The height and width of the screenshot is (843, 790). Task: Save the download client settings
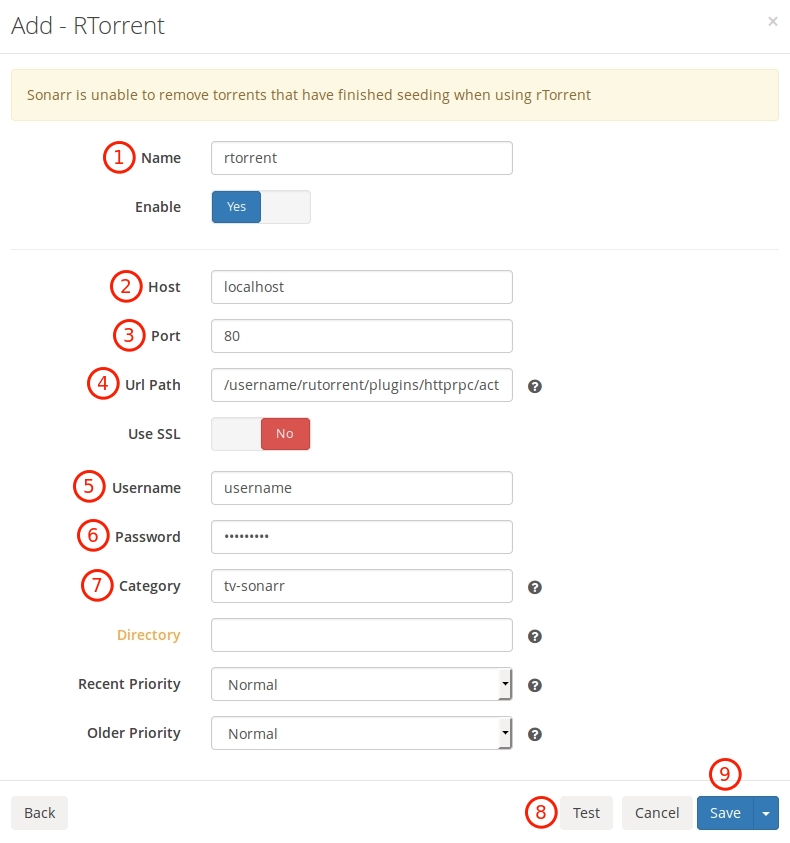725,813
